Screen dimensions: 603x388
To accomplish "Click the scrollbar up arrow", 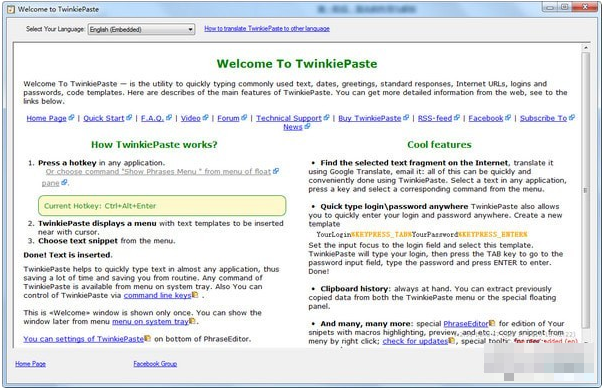I will [586, 48].
